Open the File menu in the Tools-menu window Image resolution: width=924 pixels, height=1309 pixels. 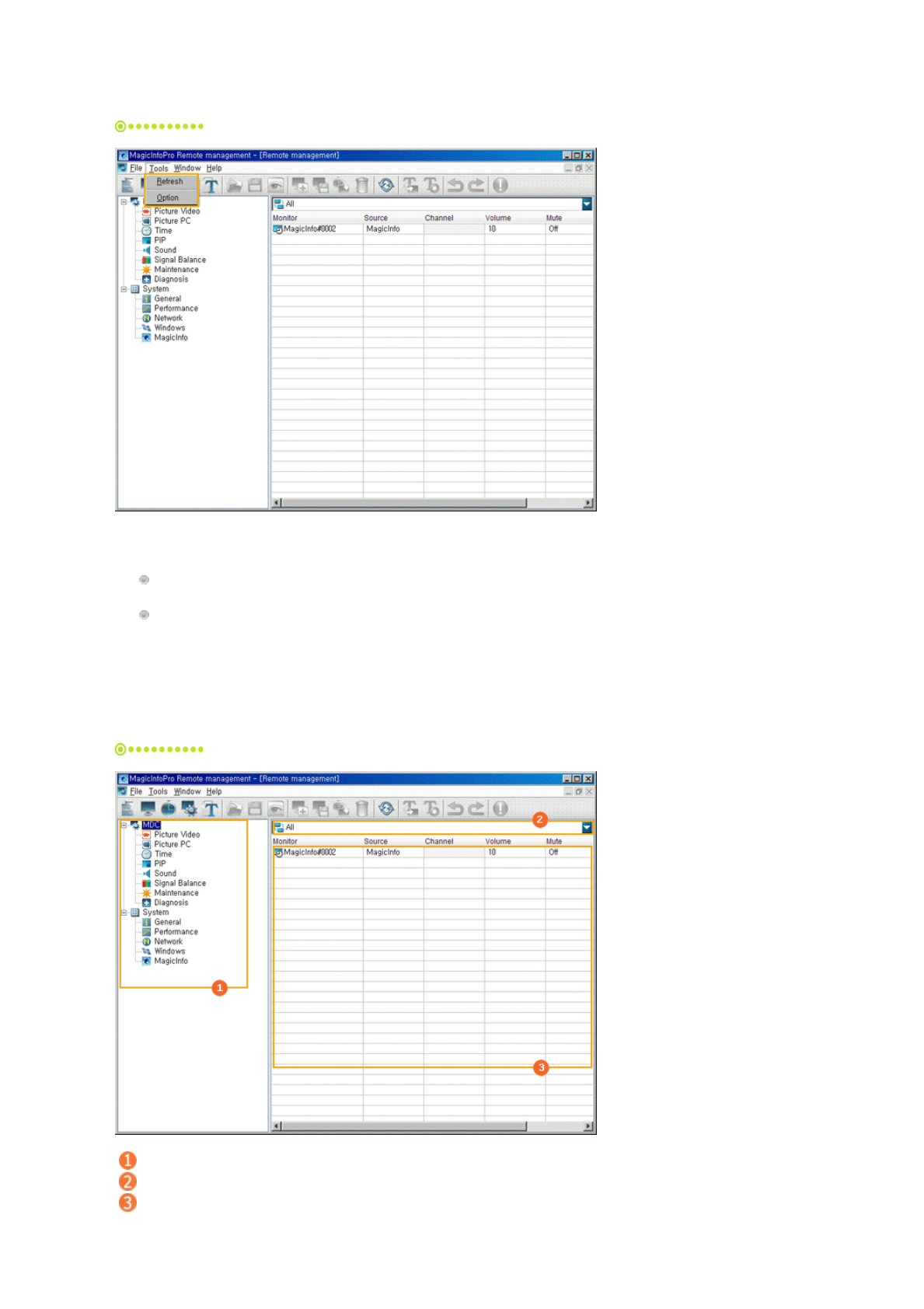(x=136, y=168)
